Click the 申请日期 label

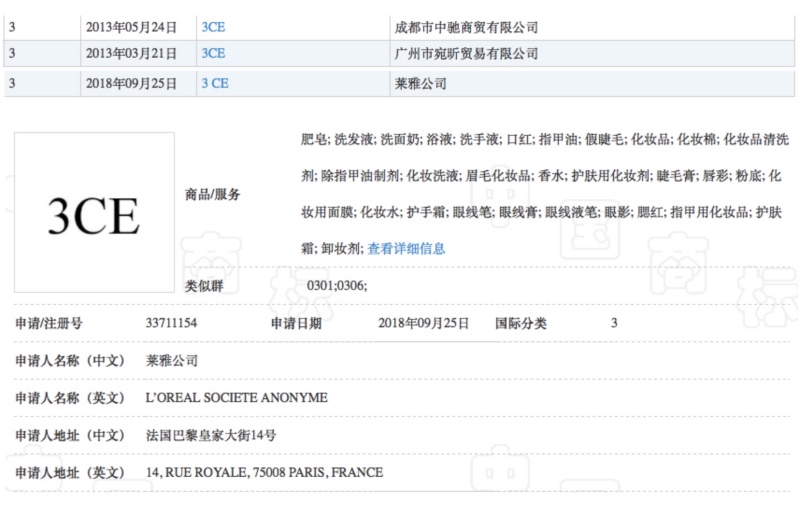(296, 323)
